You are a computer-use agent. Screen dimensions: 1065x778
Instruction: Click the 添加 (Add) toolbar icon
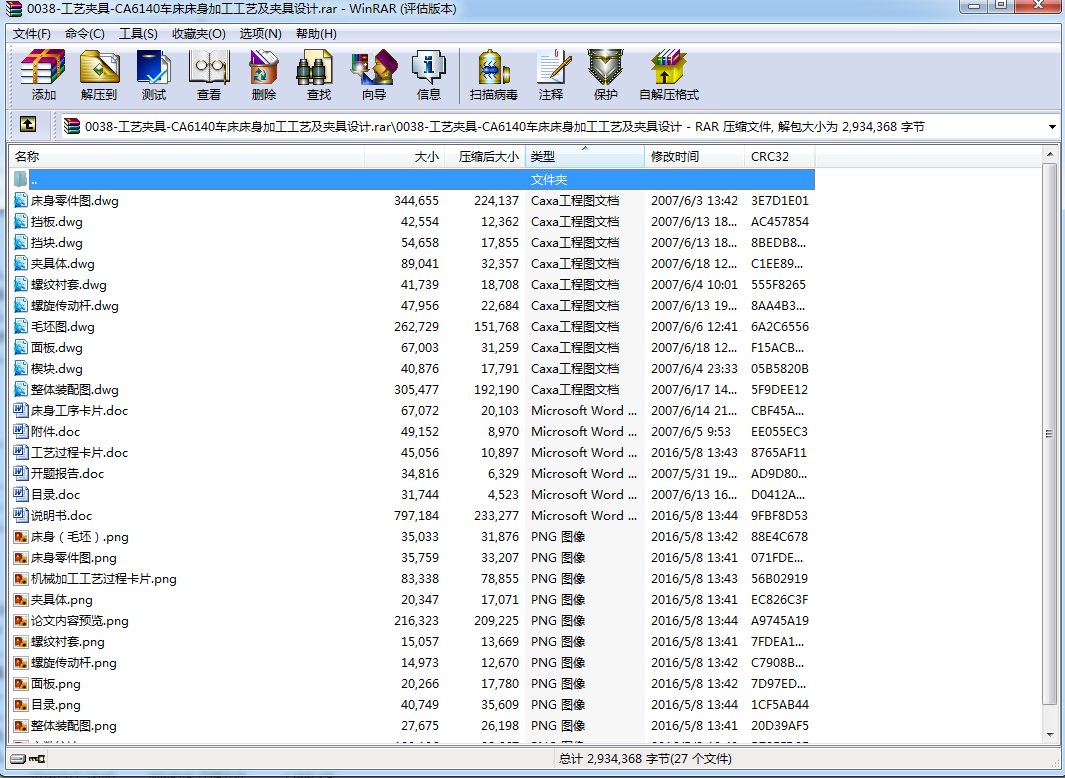[43, 67]
